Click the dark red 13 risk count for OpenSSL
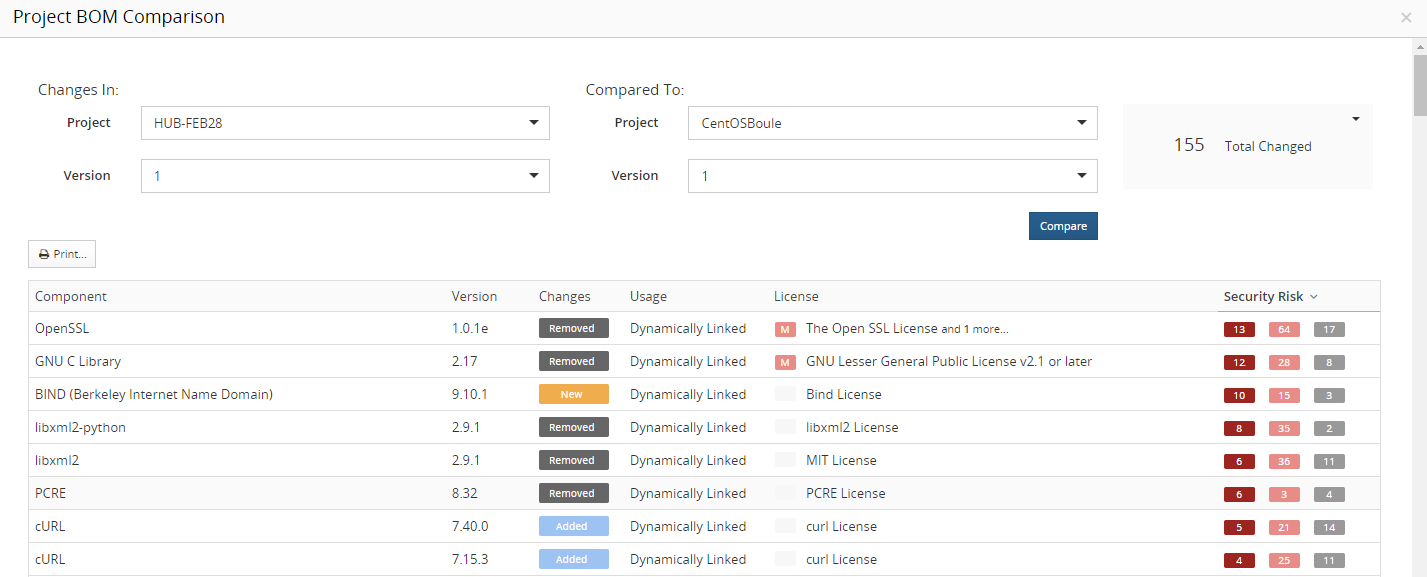 point(1239,330)
